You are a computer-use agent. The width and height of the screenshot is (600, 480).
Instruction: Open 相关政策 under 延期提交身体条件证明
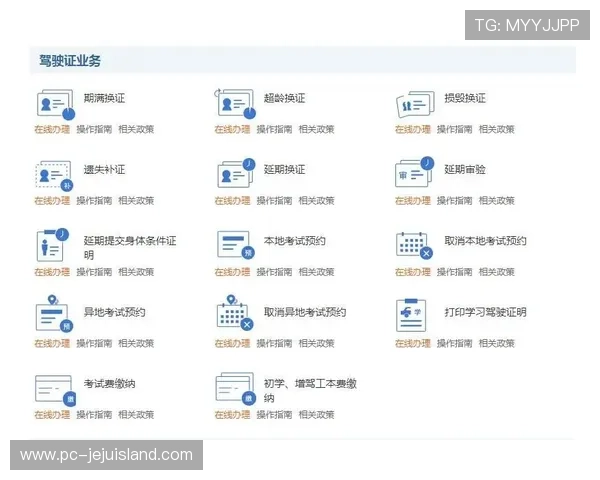pos(136,272)
